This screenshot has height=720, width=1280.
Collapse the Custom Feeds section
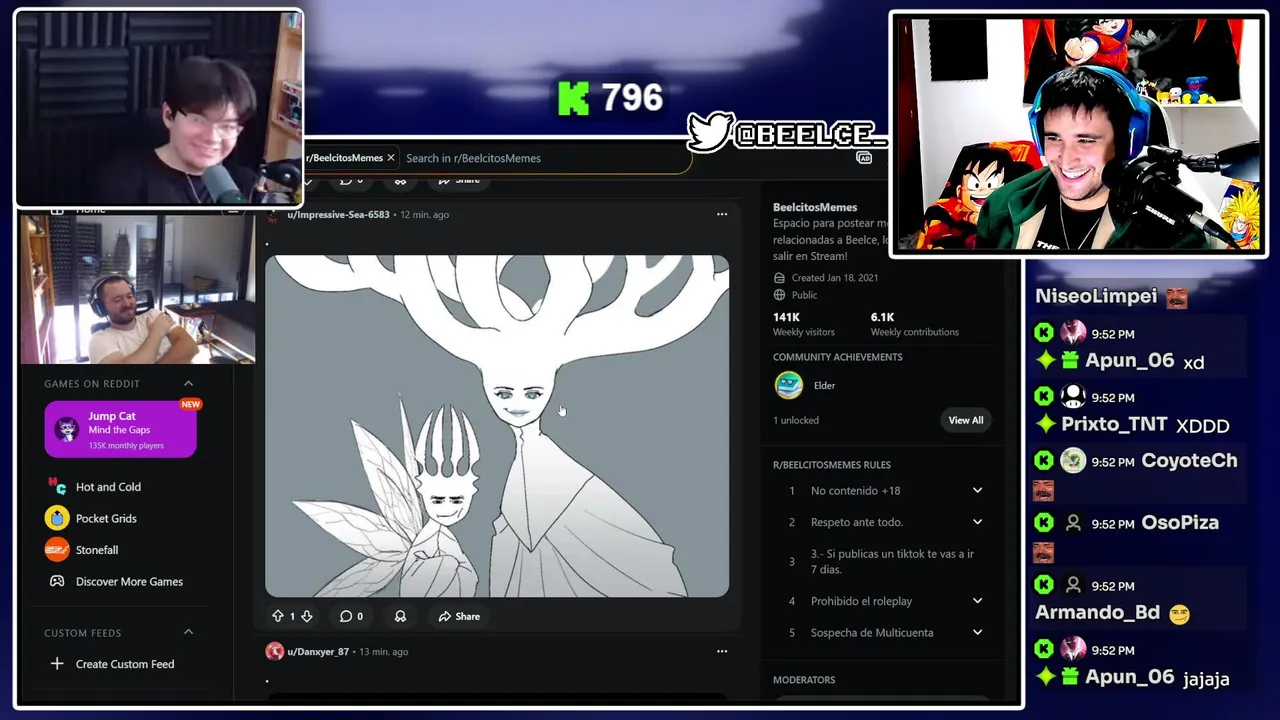coord(188,633)
